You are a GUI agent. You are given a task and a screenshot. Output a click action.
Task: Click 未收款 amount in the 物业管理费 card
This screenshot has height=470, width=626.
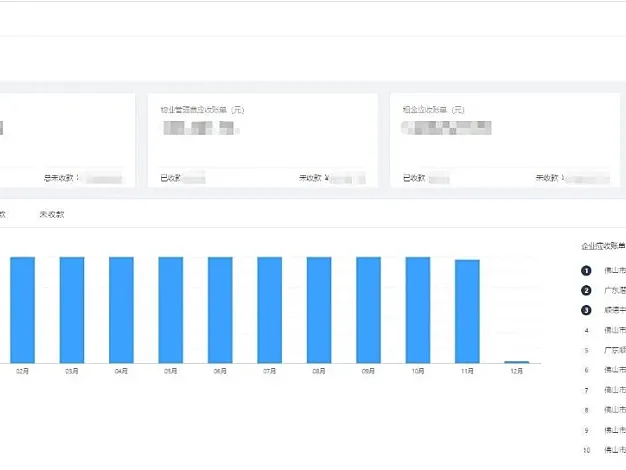coord(332,178)
